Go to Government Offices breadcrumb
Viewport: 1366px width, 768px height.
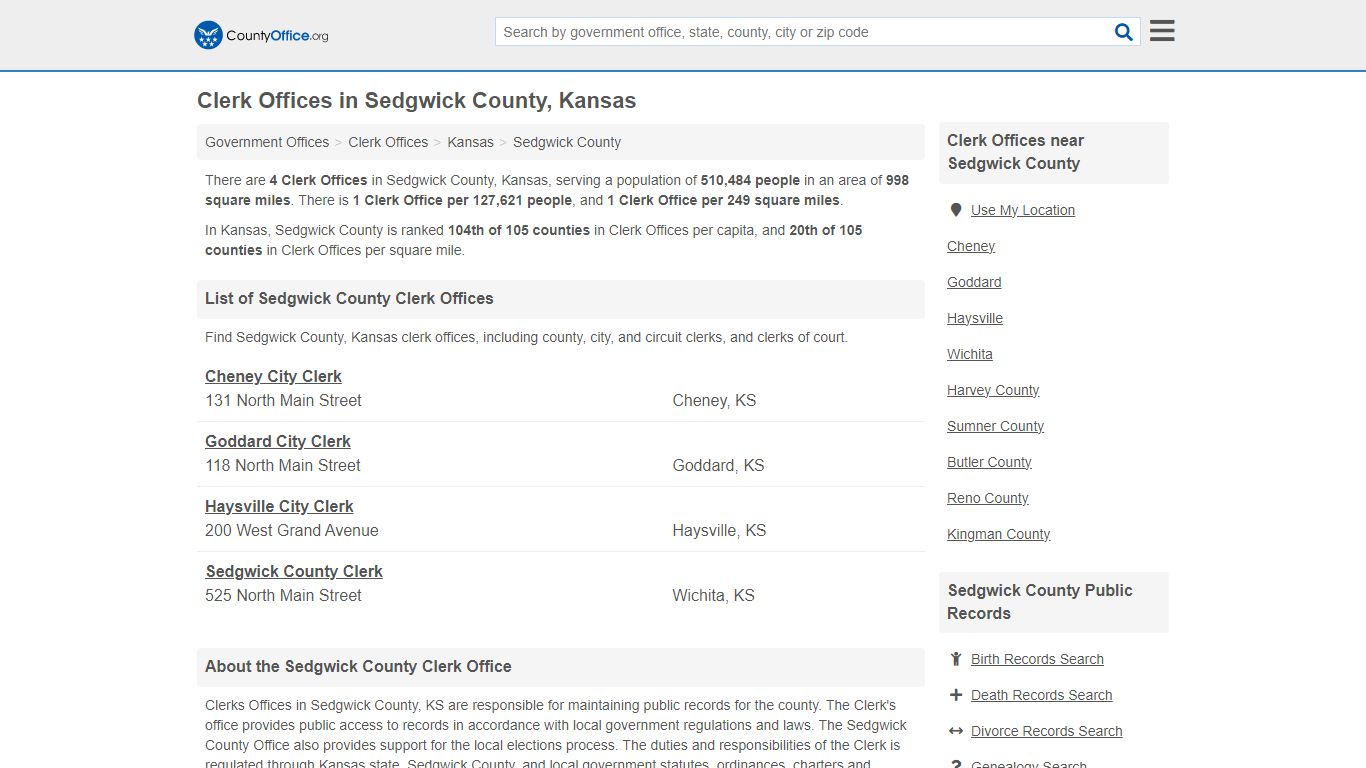[x=267, y=142]
